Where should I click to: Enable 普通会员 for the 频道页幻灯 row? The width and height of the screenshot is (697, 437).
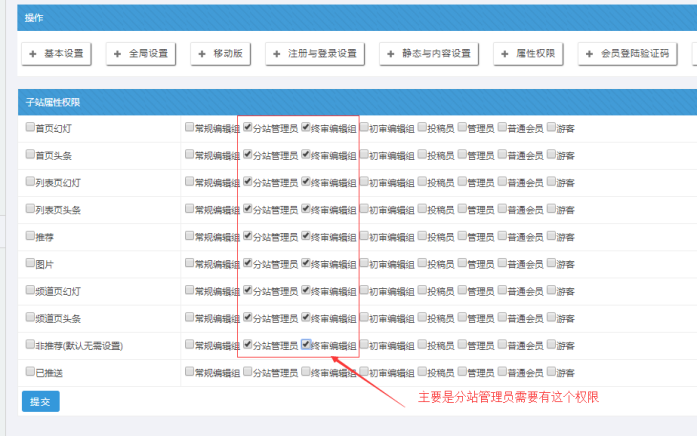[x=501, y=290]
